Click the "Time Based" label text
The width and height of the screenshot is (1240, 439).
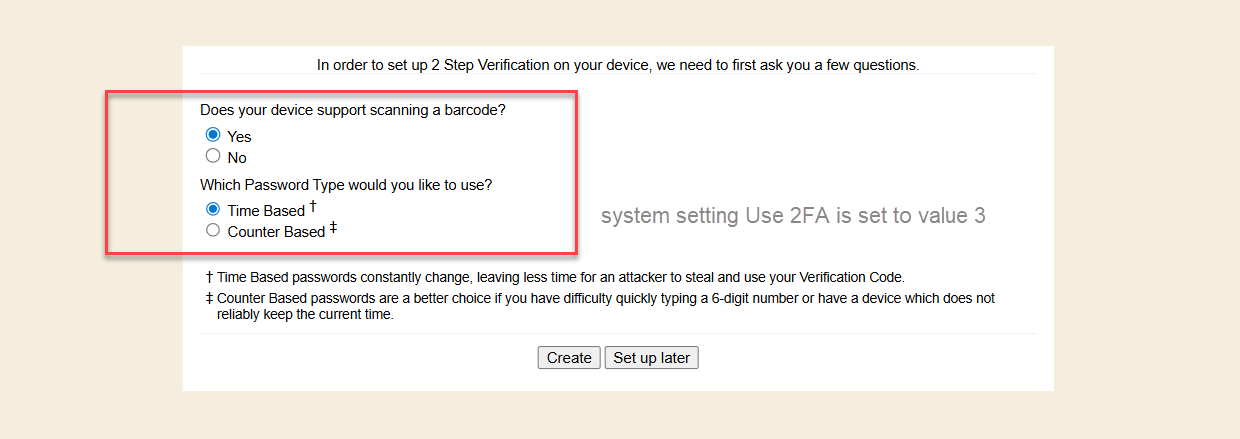coord(265,211)
